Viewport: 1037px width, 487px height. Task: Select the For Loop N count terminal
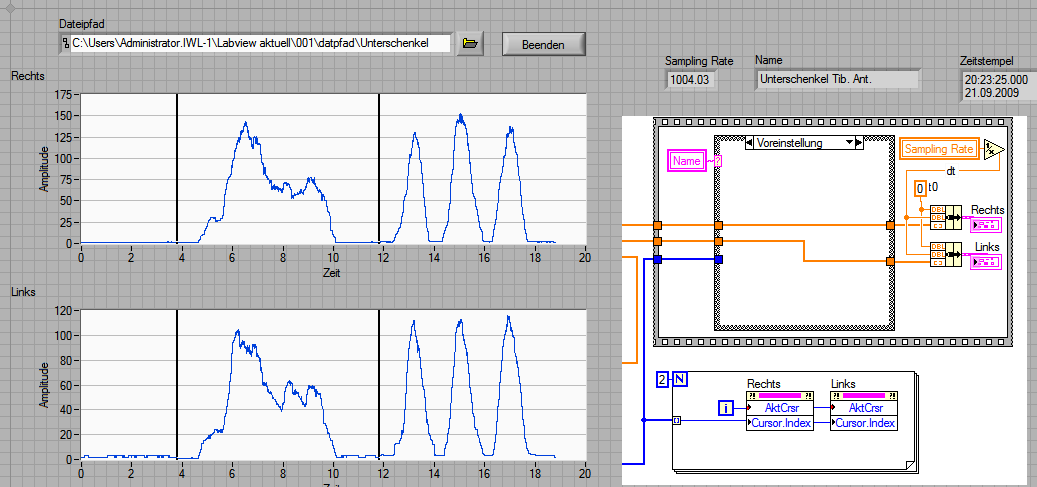(680, 379)
